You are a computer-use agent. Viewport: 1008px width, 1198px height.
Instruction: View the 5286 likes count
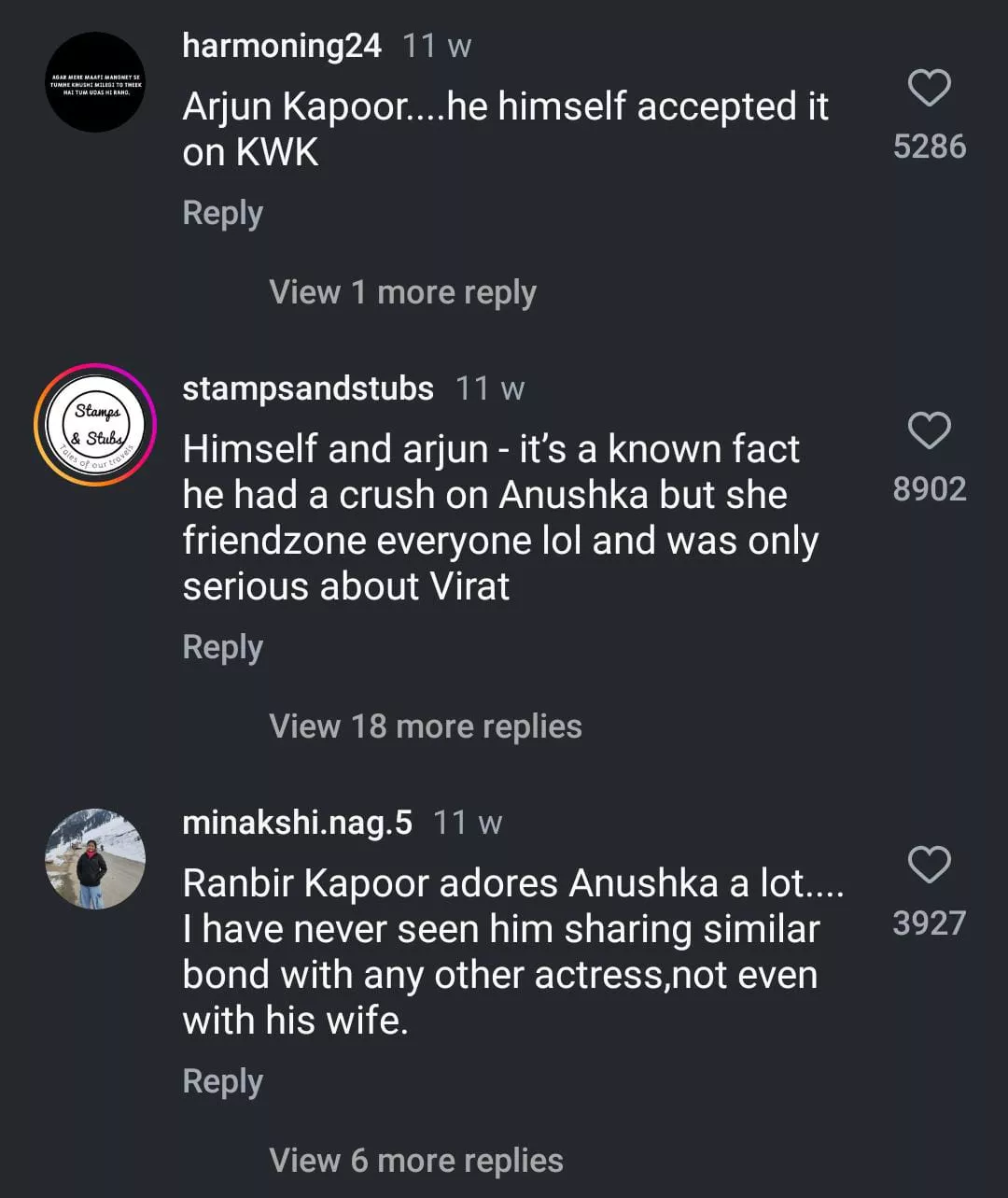[x=929, y=147]
